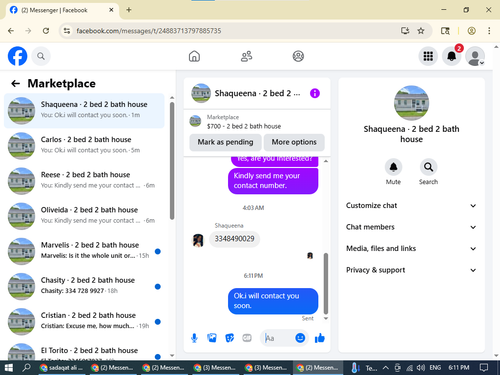Open Cristian 2 bed 2 bath house chat
The height and width of the screenshot is (375, 500).
coord(84,322)
